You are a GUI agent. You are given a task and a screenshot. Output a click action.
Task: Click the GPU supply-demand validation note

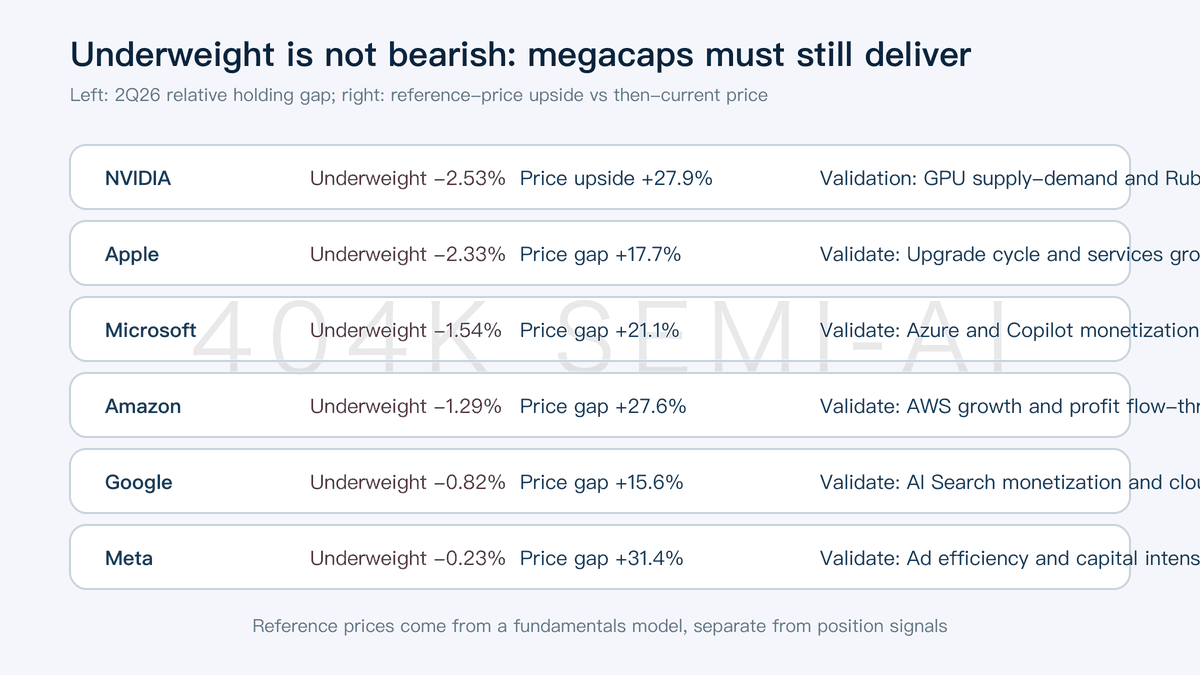[x=975, y=178]
